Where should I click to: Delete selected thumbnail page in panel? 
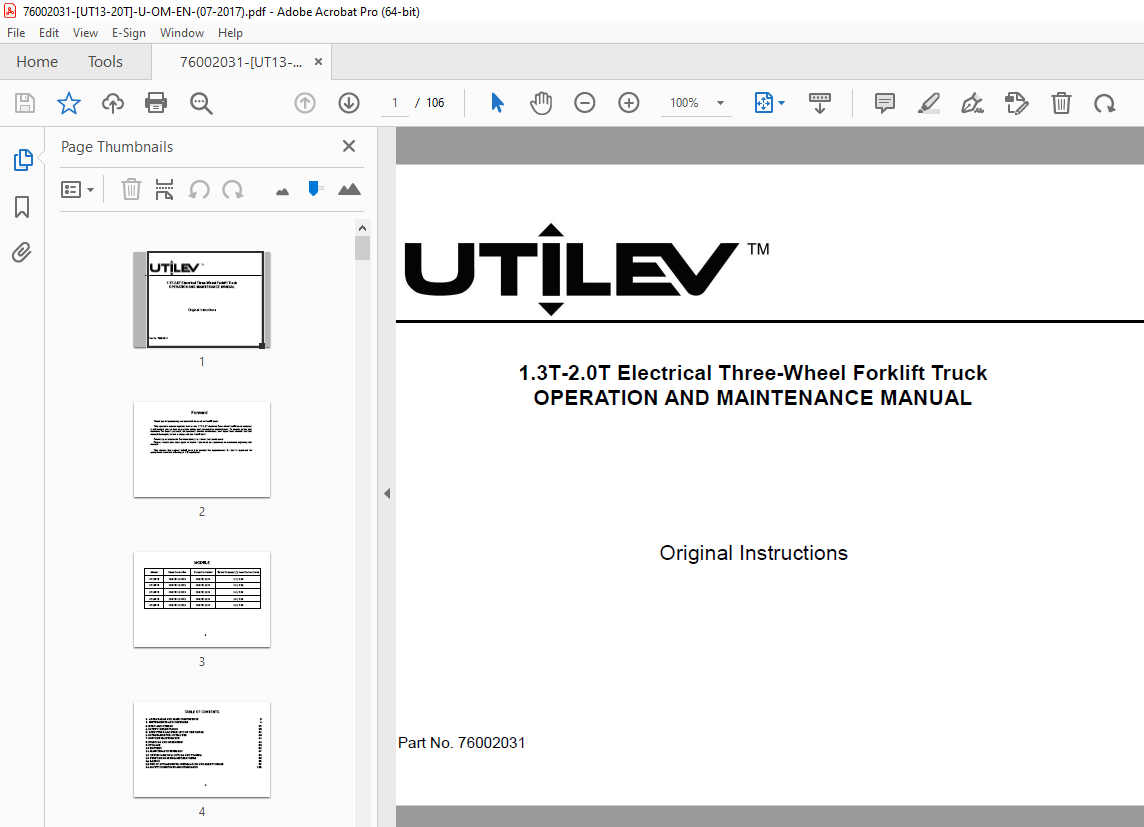click(x=131, y=190)
